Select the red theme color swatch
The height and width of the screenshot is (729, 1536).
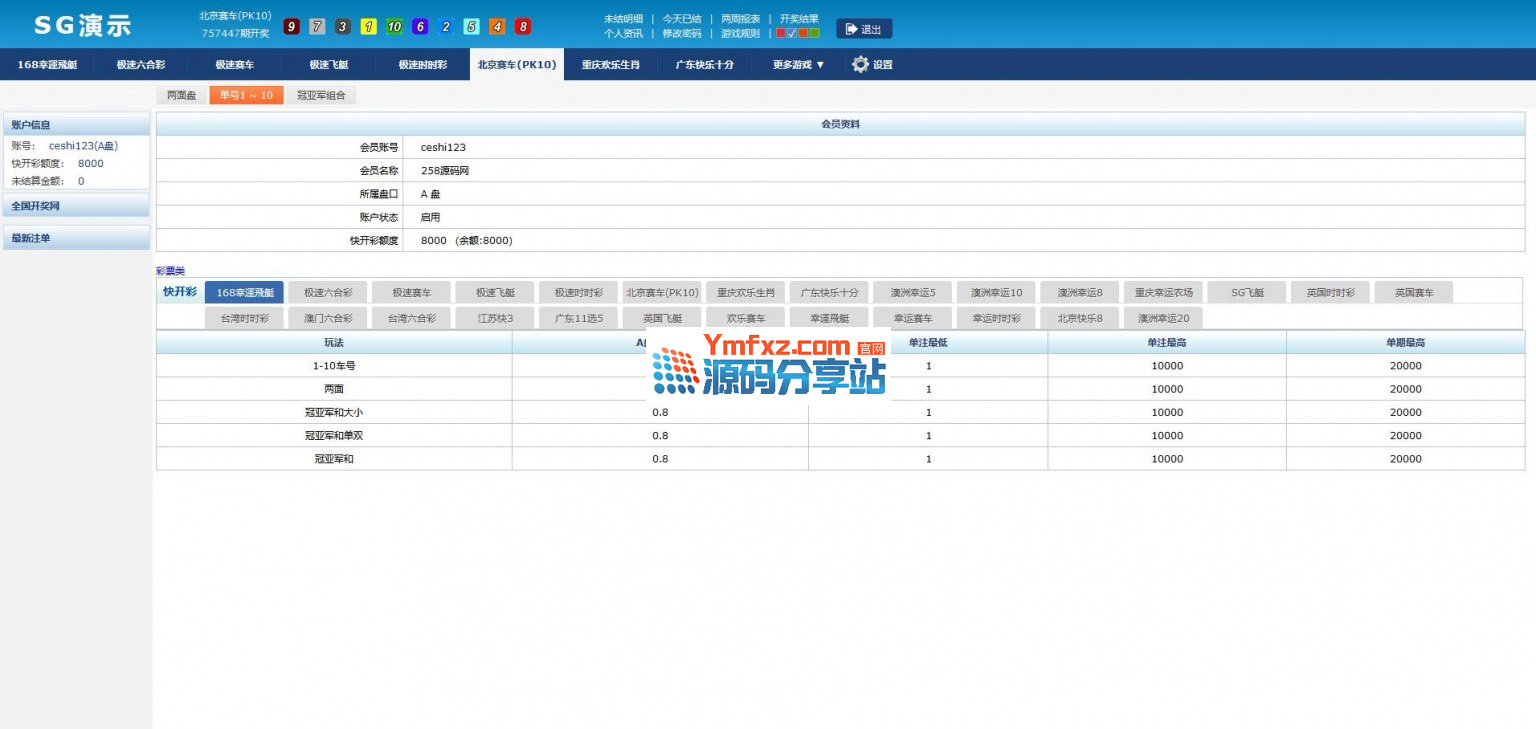coord(781,33)
